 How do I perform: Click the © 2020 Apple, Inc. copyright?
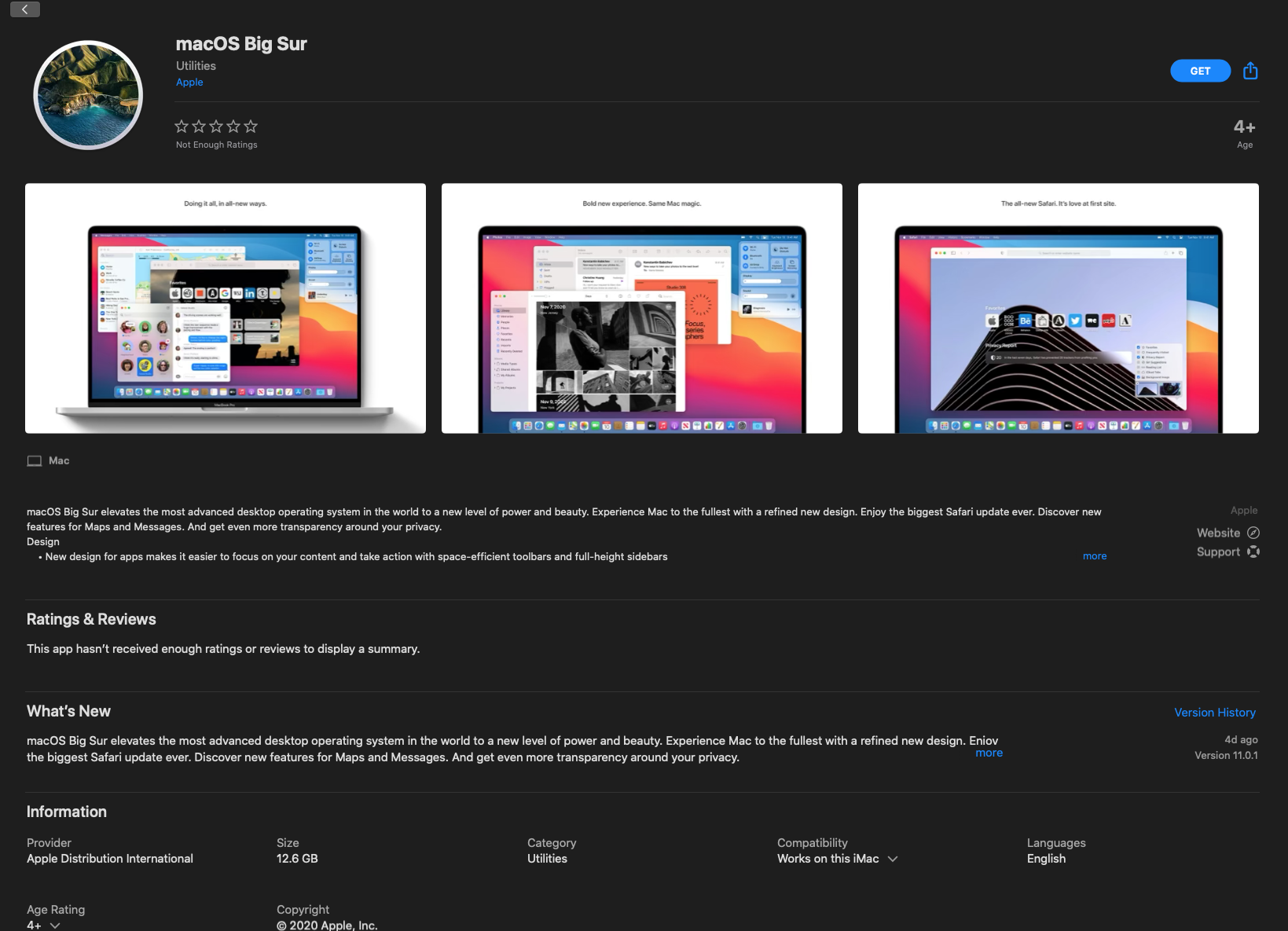(x=327, y=925)
